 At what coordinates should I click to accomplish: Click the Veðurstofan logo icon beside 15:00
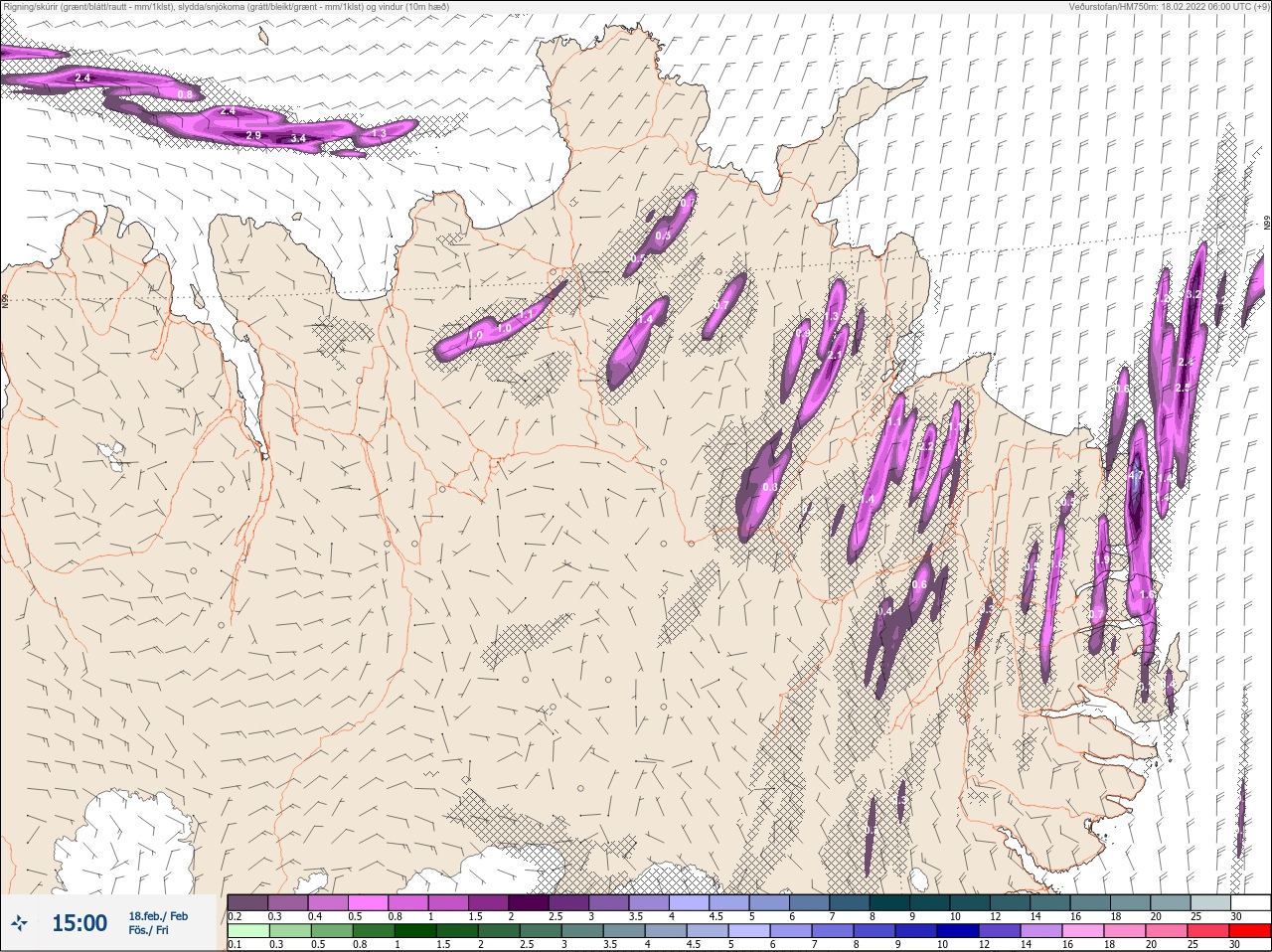click(x=19, y=923)
